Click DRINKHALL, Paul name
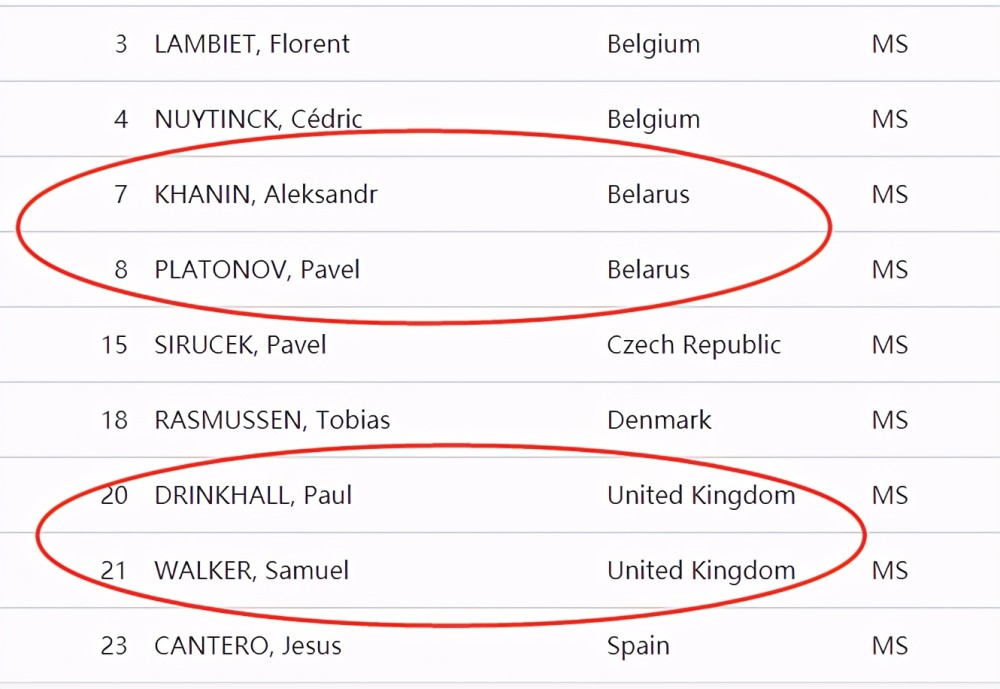 [253, 496]
